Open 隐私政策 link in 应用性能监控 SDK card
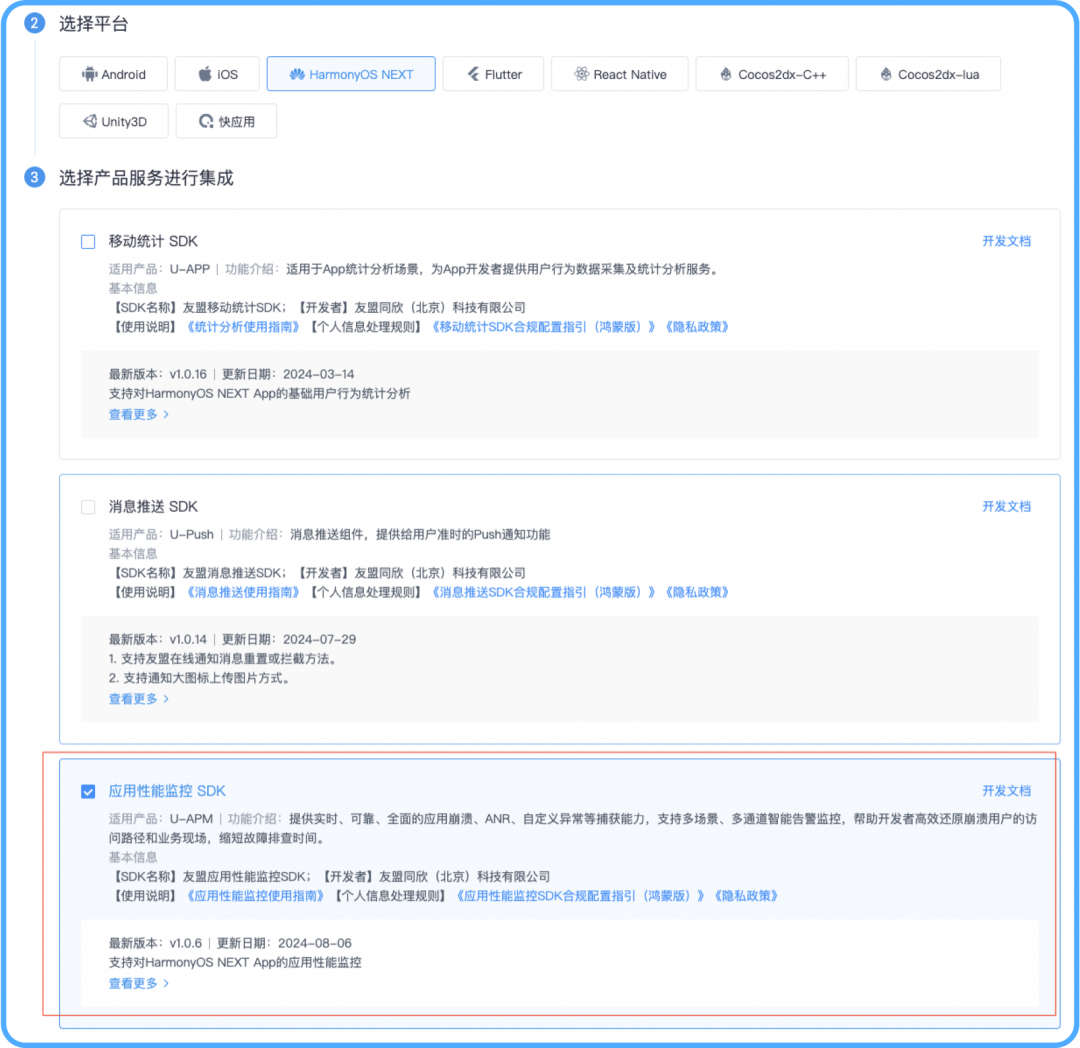The image size is (1080, 1048). pos(746,897)
